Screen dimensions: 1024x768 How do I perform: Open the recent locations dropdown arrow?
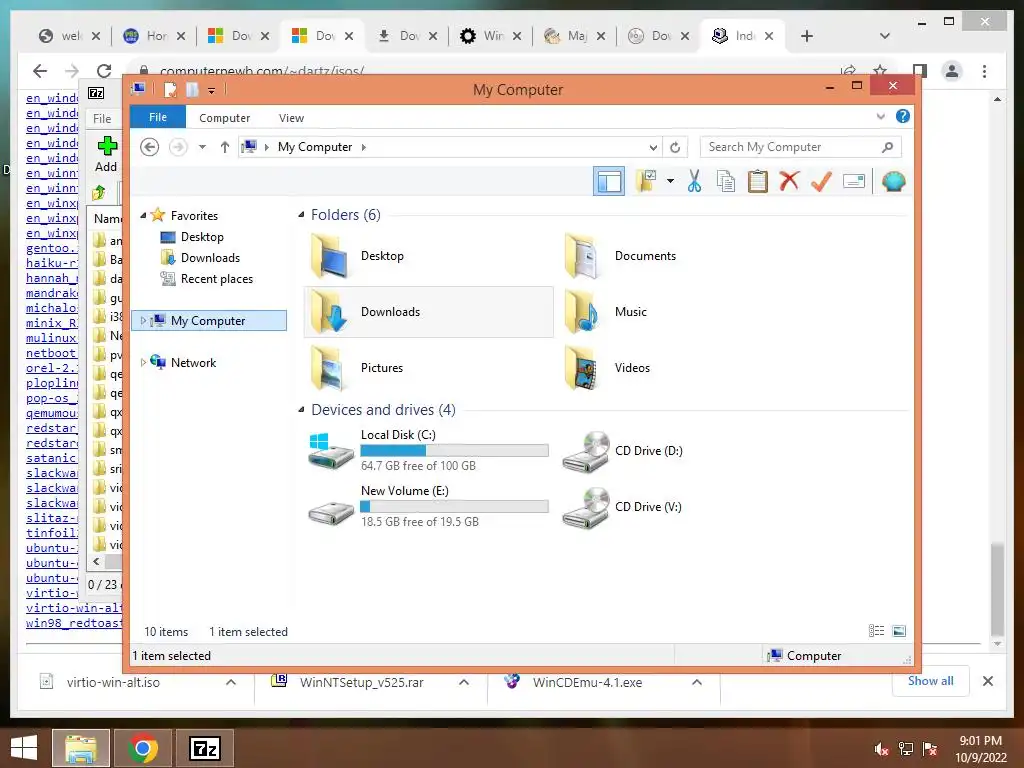coord(202,147)
